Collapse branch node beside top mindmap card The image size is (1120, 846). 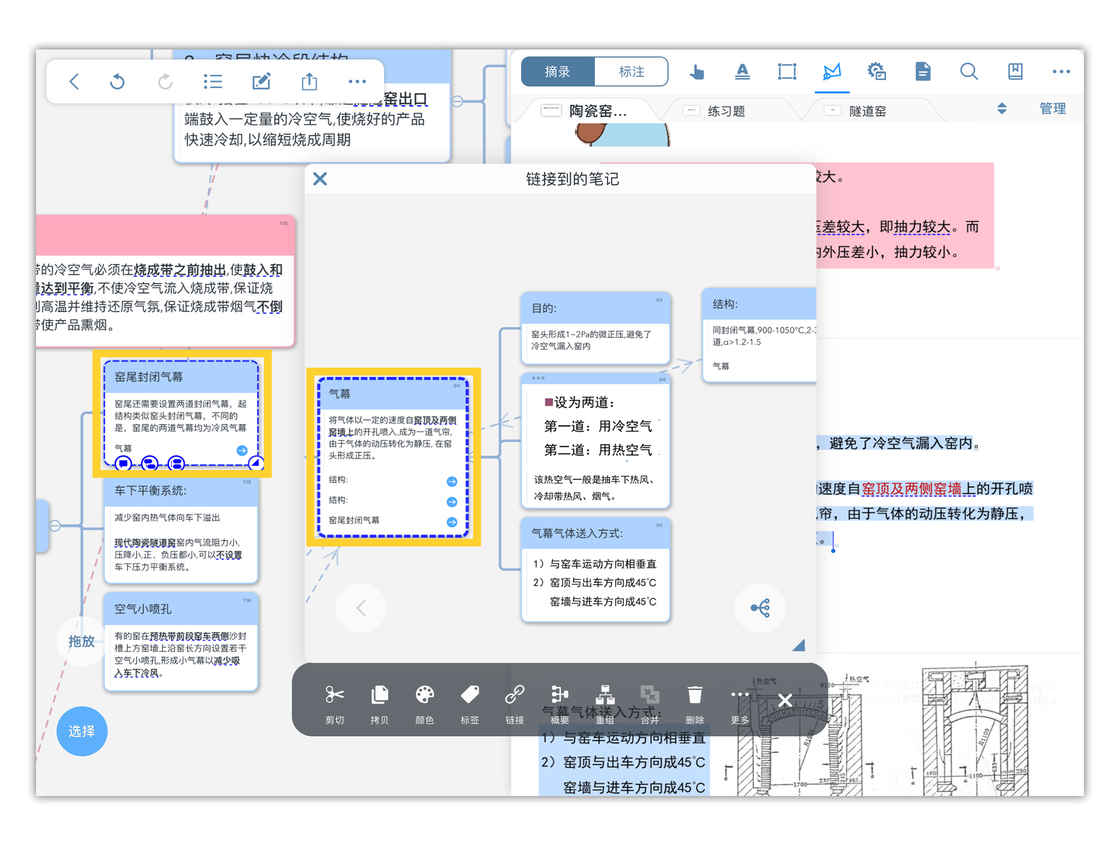457,101
